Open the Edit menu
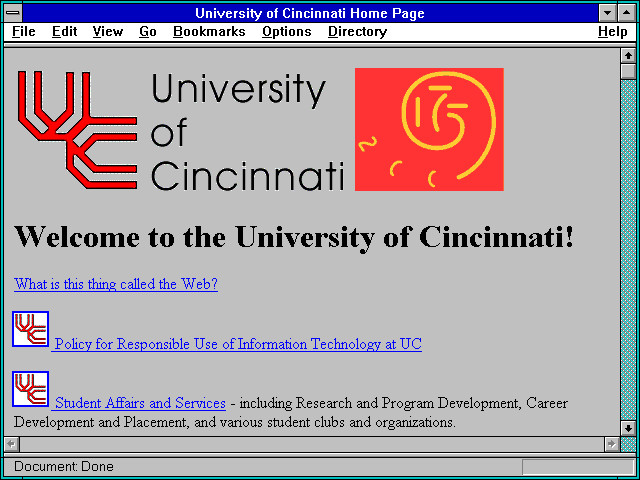 (64, 32)
